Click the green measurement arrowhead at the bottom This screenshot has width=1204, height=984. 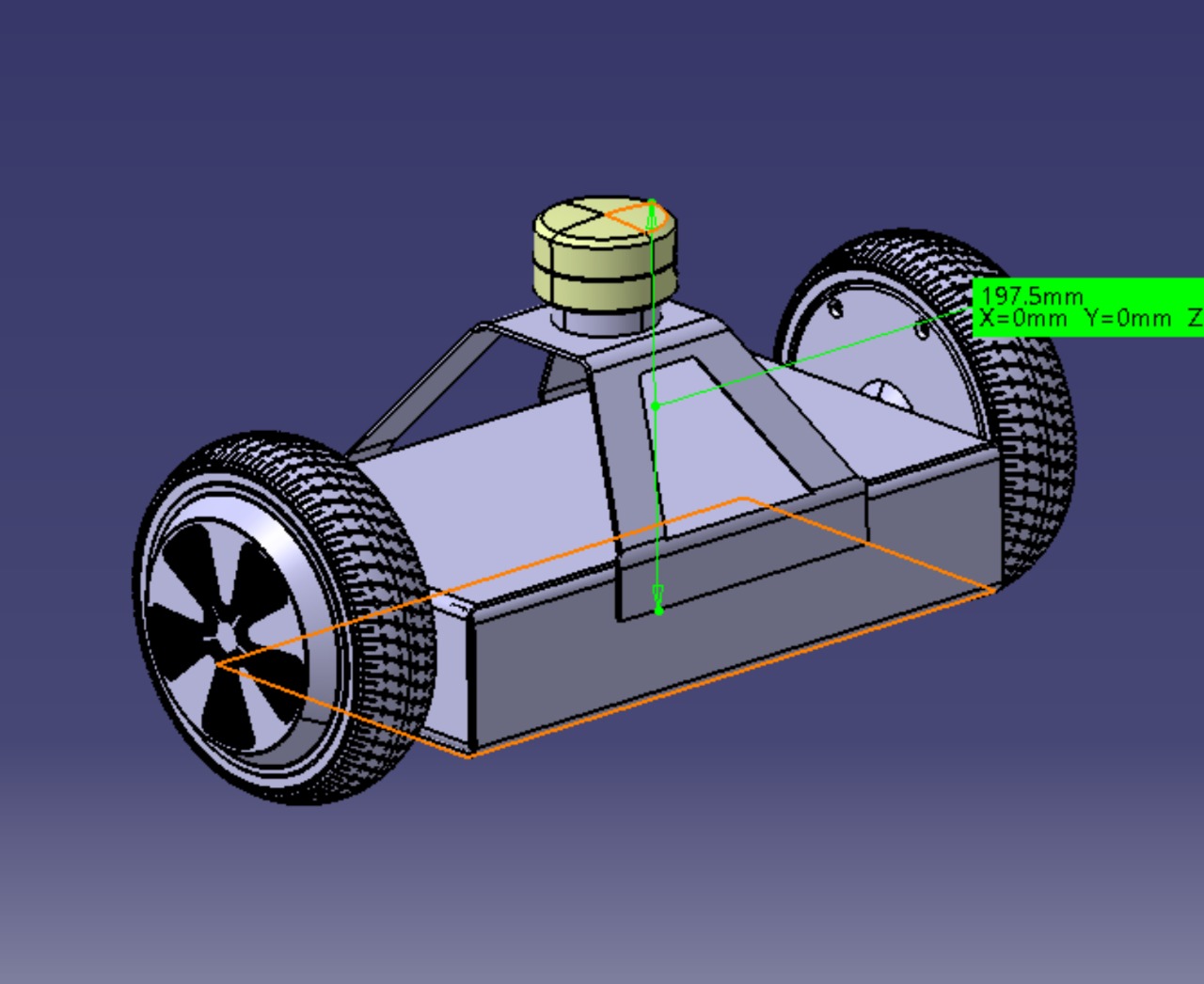coord(657,597)
